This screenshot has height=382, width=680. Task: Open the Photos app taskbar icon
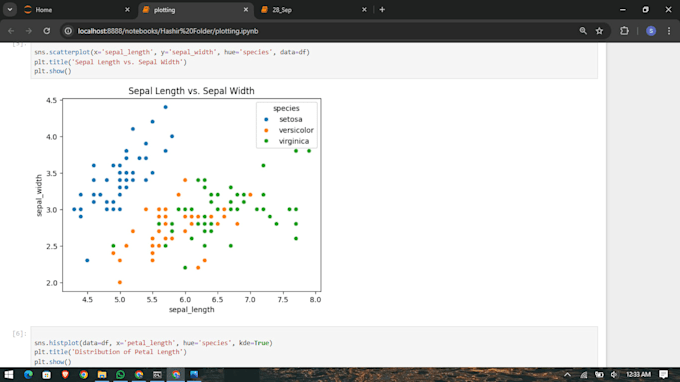[x=194, y=375]
